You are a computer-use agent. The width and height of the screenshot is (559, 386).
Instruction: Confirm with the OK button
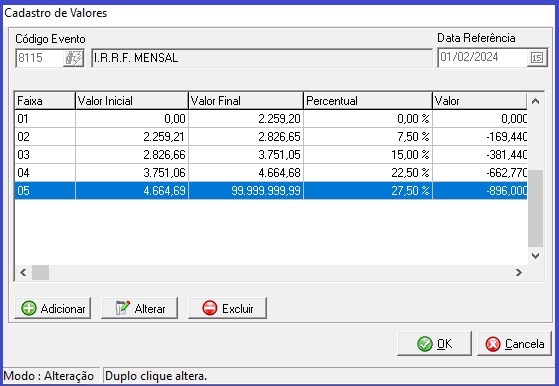(x=434, y=344)
